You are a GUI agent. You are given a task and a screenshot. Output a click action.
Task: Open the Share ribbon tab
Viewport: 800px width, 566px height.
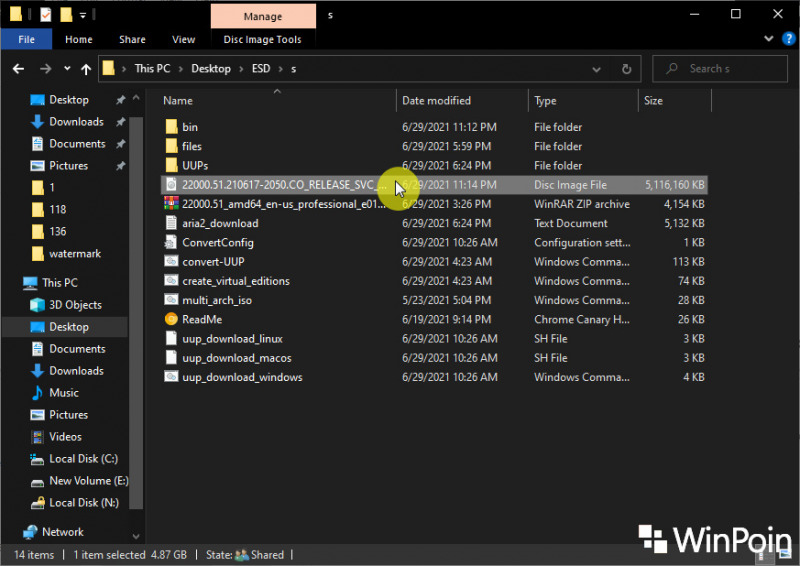[x=132, y=39]
